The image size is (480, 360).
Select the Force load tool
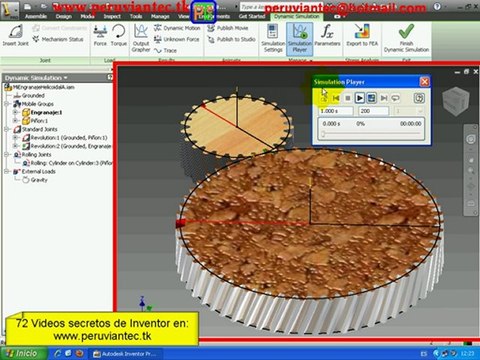pos(100,35)
